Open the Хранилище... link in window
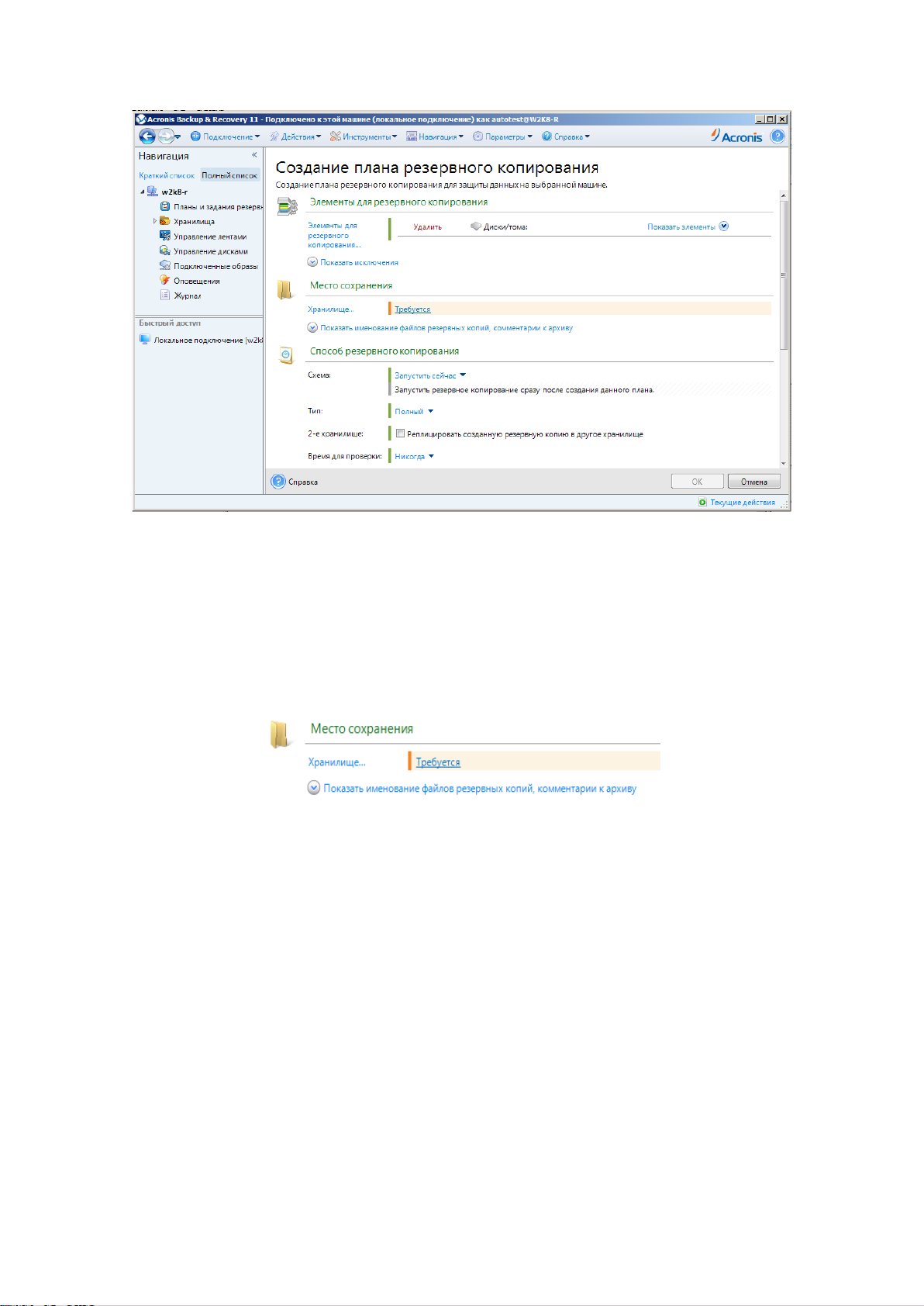Screen dimensions: 924x1306 coord(330,309)
